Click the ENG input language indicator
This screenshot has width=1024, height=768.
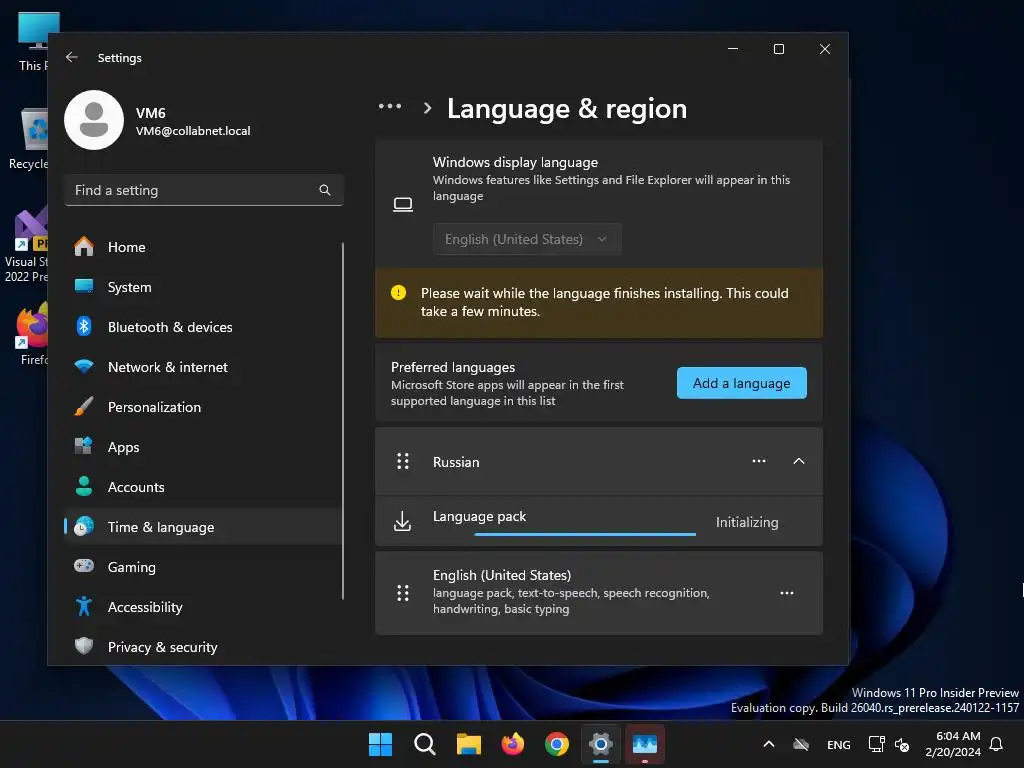pyautogui.click(x=839, y=744)
